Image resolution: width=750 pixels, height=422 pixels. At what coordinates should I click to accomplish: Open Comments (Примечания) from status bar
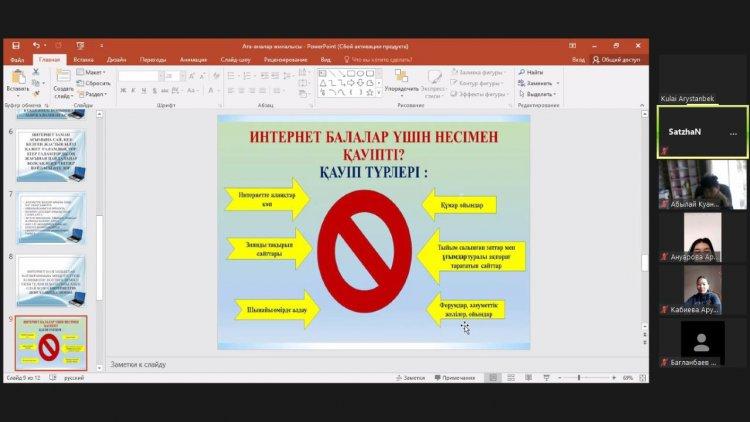click(453, 378)
